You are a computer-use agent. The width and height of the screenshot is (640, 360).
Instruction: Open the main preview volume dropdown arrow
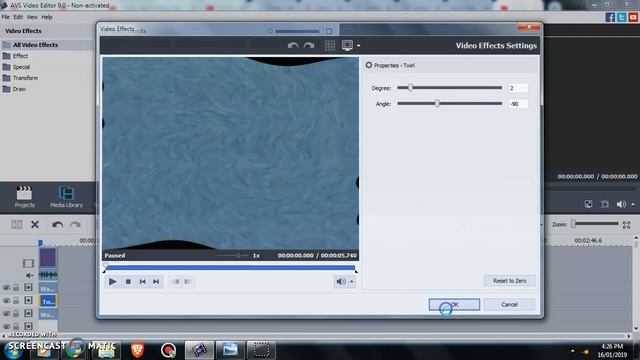point(633,204)
